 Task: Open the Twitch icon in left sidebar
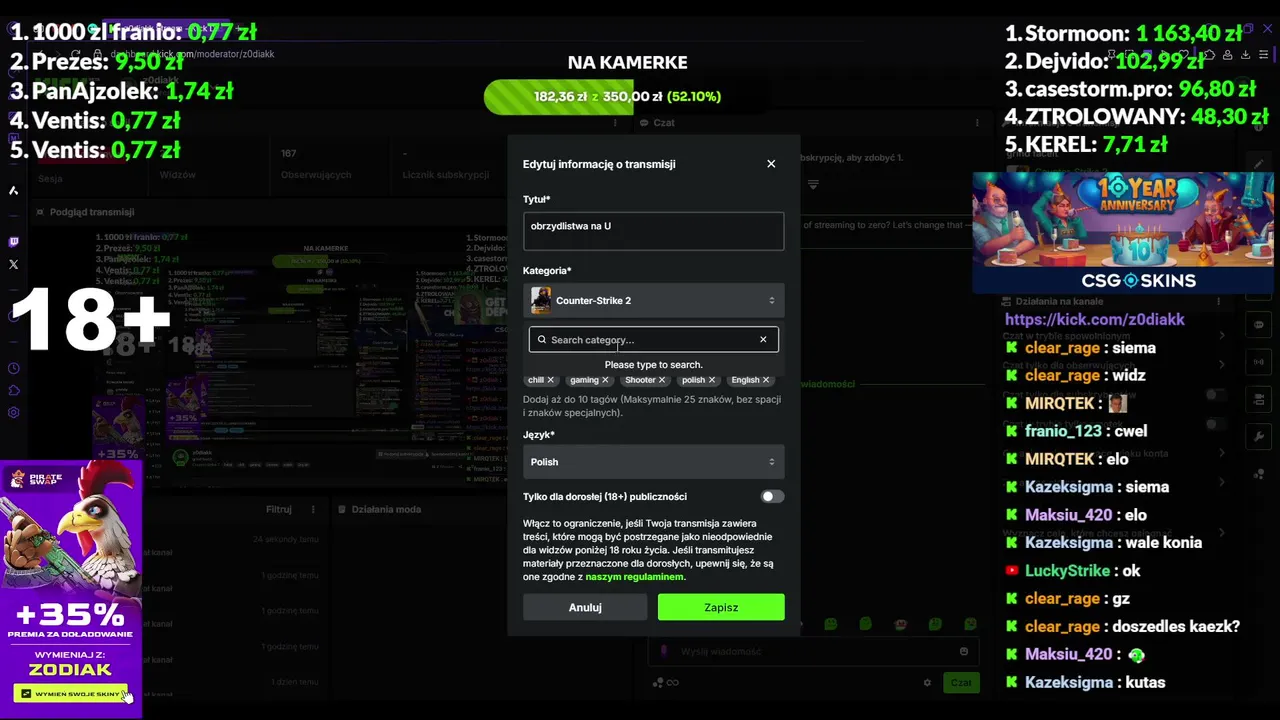(x=14, y=242)
